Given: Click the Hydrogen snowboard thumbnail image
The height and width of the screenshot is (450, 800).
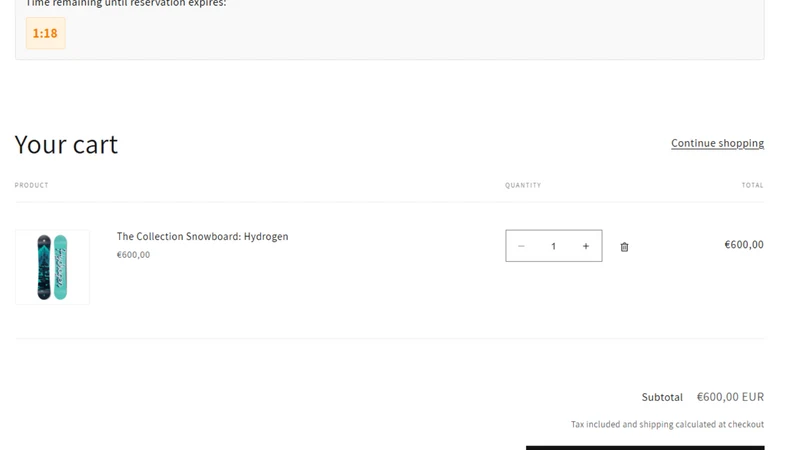Looking at the screenshot, I should coord(53,267).
